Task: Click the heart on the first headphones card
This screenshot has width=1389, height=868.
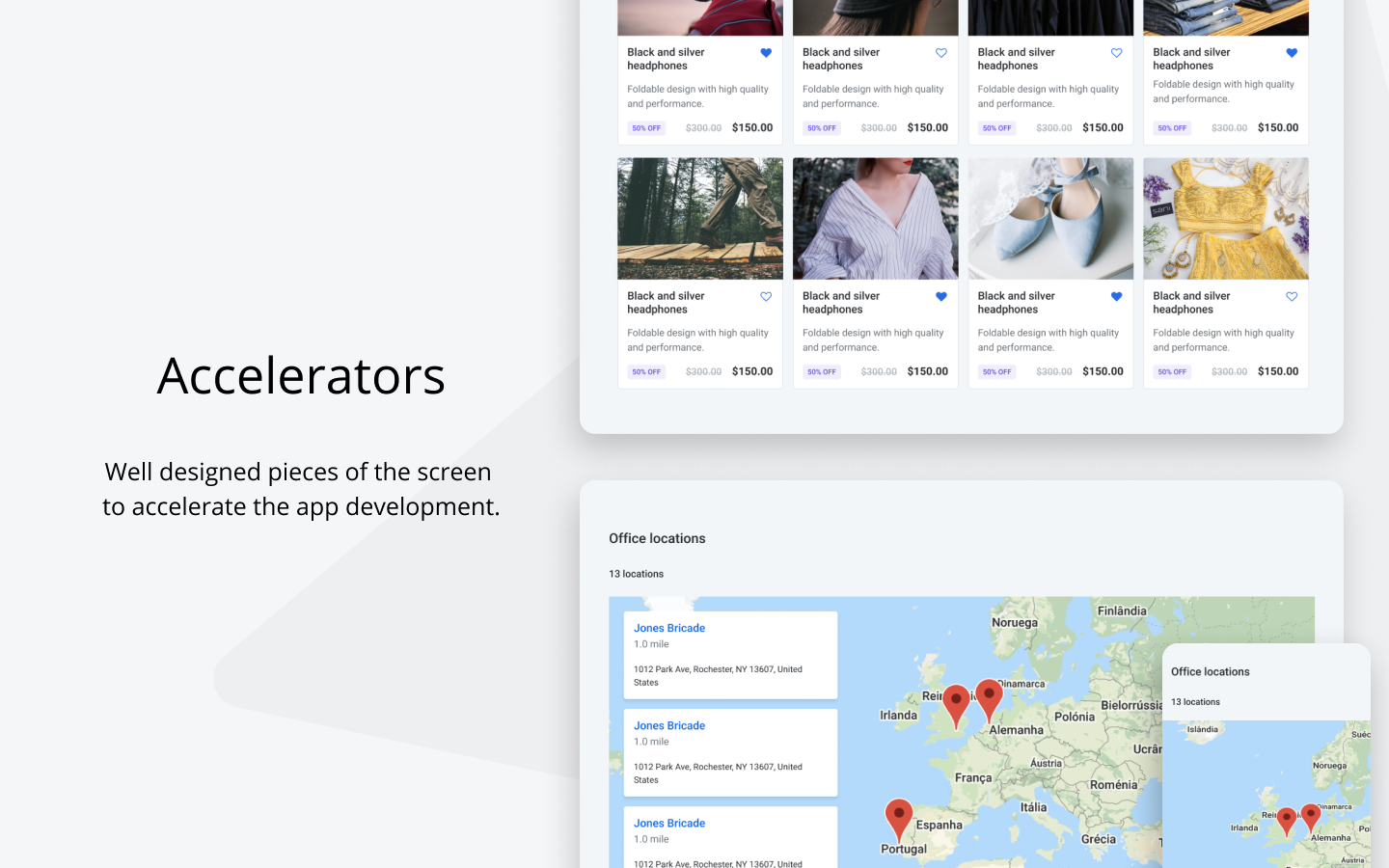Action: tap(765, 53)
